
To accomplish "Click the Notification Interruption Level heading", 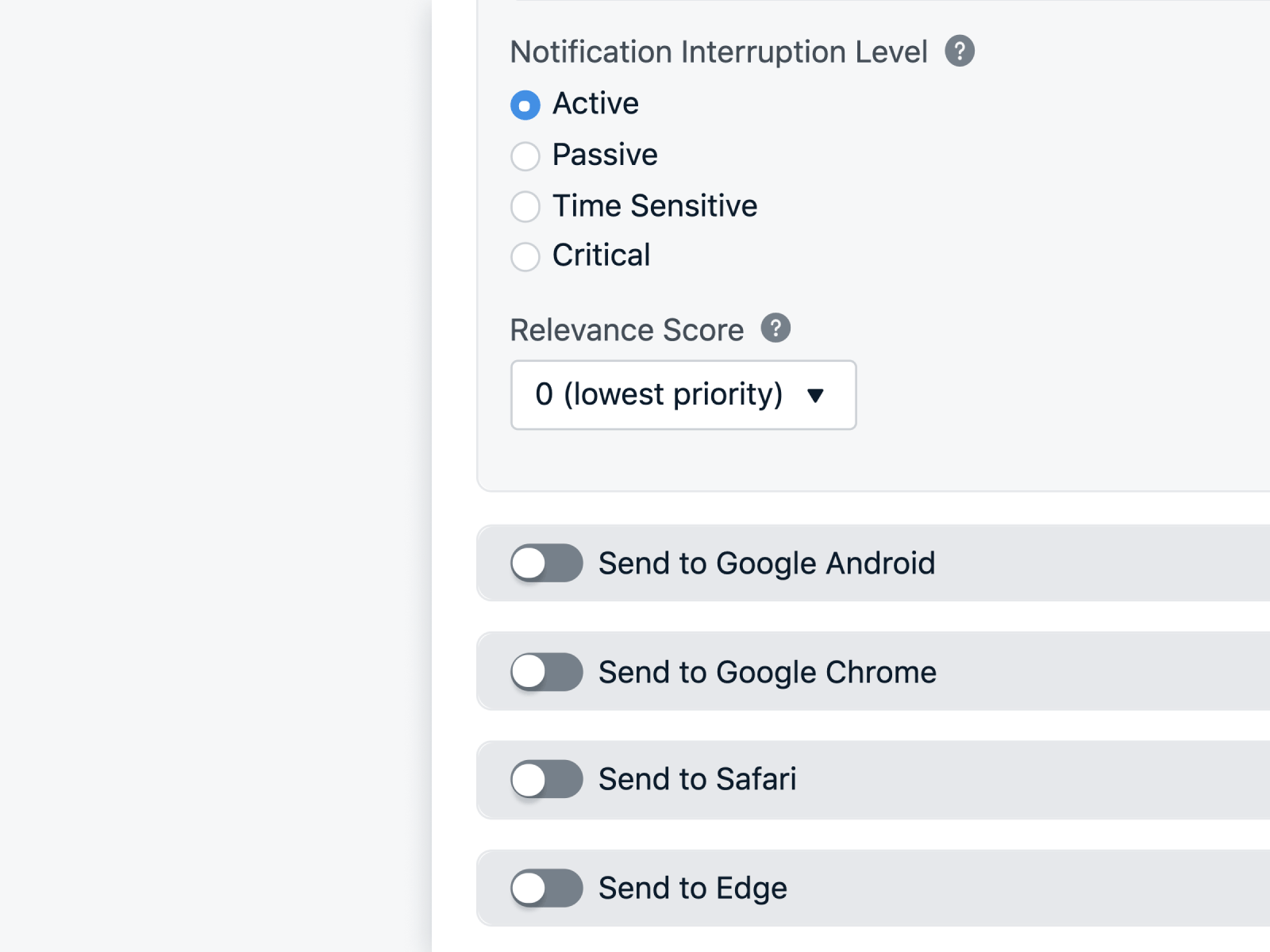I will (719, 51).
